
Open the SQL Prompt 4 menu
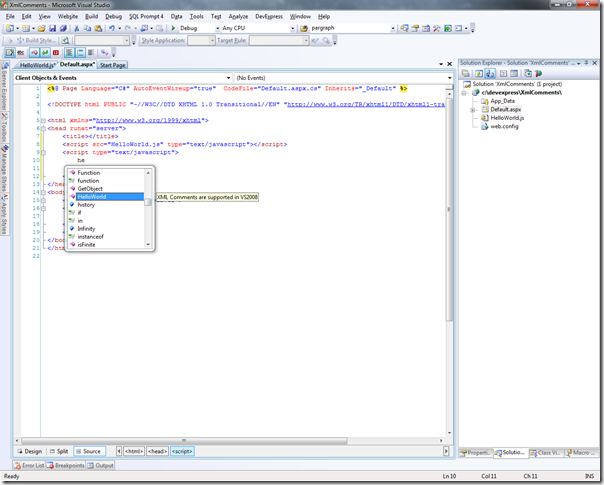tap(146, 17)
